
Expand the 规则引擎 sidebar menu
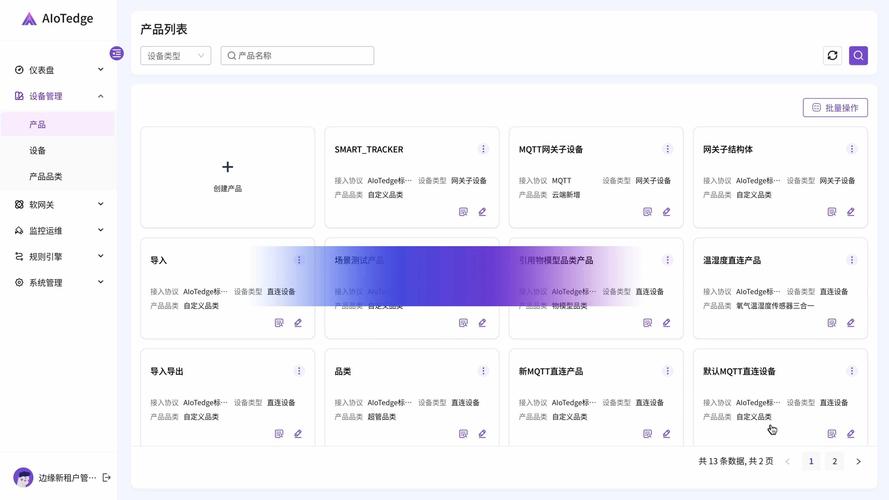pyautogui.click(x=58, y=257)
